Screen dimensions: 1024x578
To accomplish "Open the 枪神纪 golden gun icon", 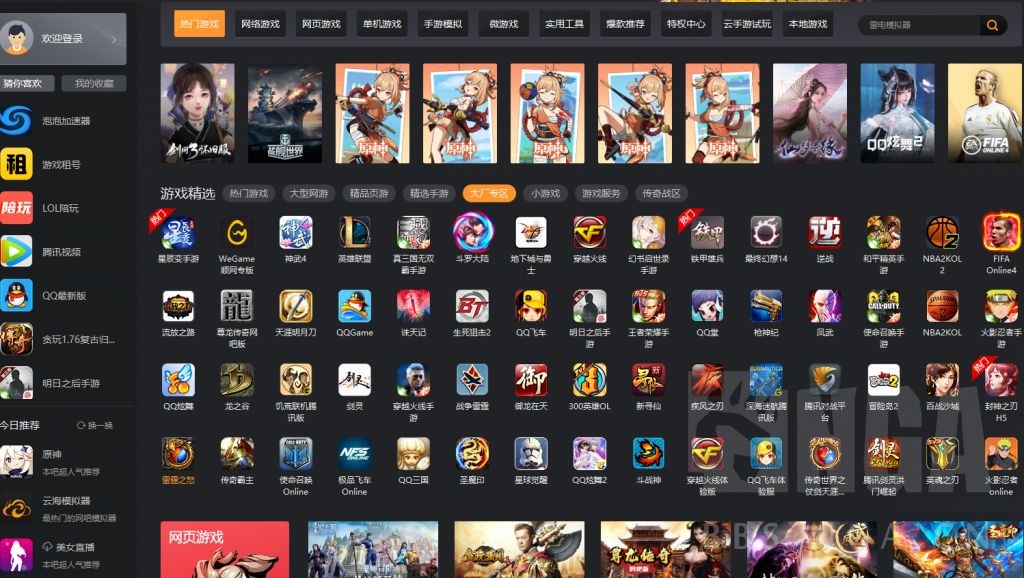I will 766,306.
